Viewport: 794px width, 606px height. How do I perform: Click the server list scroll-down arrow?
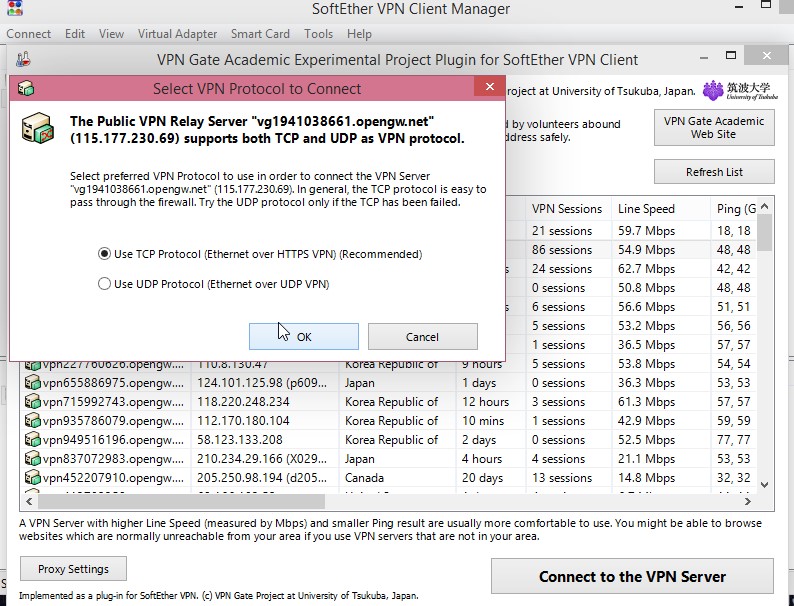pyautogui.click(x=765, y=485)
